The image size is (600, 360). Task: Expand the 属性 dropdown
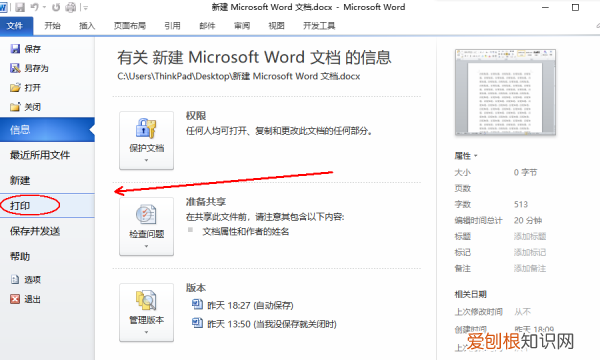pyautogui.click(x=466, y=156)
